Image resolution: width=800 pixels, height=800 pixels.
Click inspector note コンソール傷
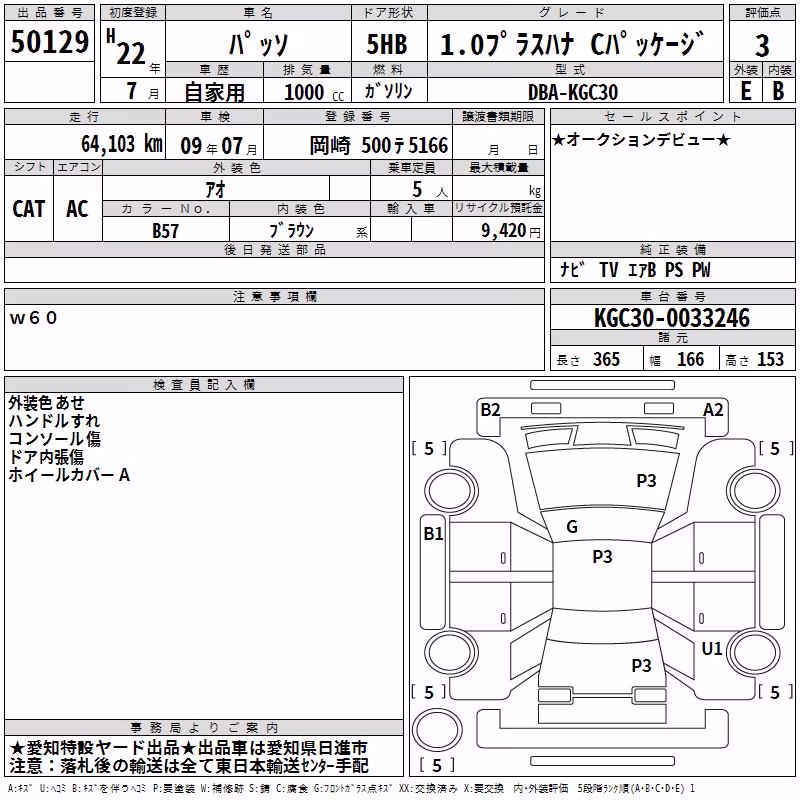click(55, 439)
